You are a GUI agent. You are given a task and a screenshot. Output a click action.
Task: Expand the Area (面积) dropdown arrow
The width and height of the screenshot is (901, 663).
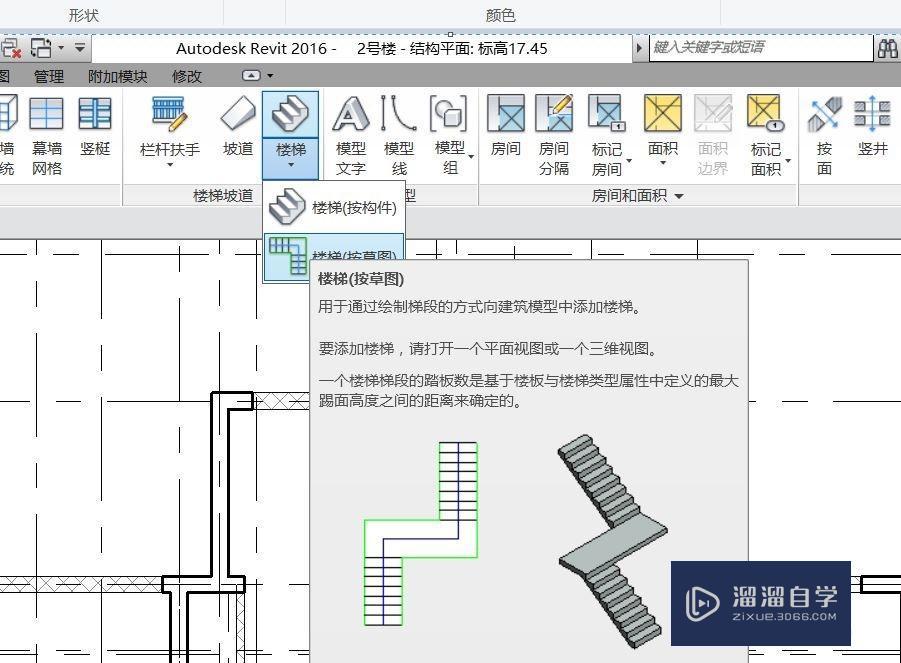pyautogui.click(x=663, y=164)
